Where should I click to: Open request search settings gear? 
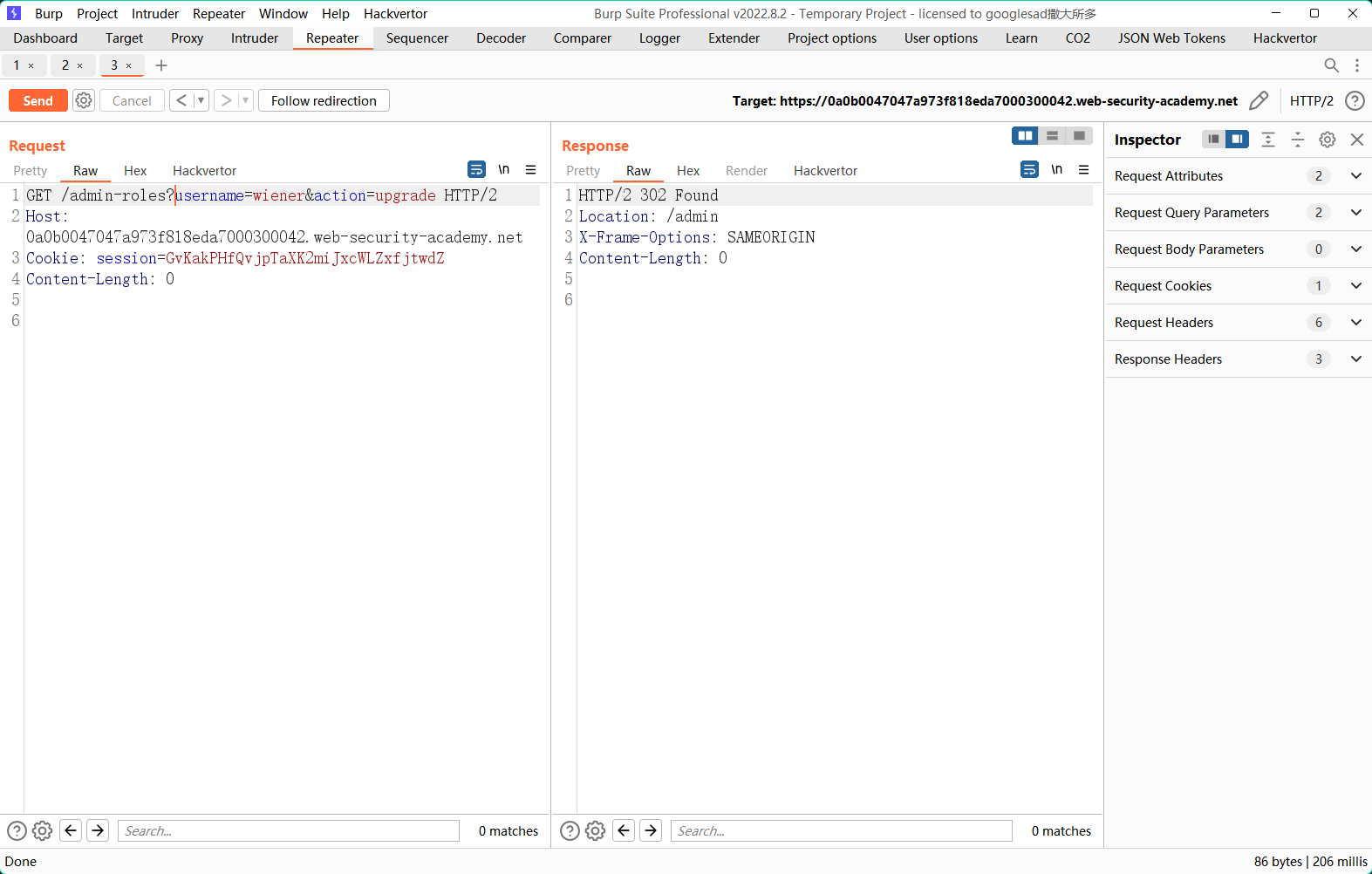coord(43,830)
